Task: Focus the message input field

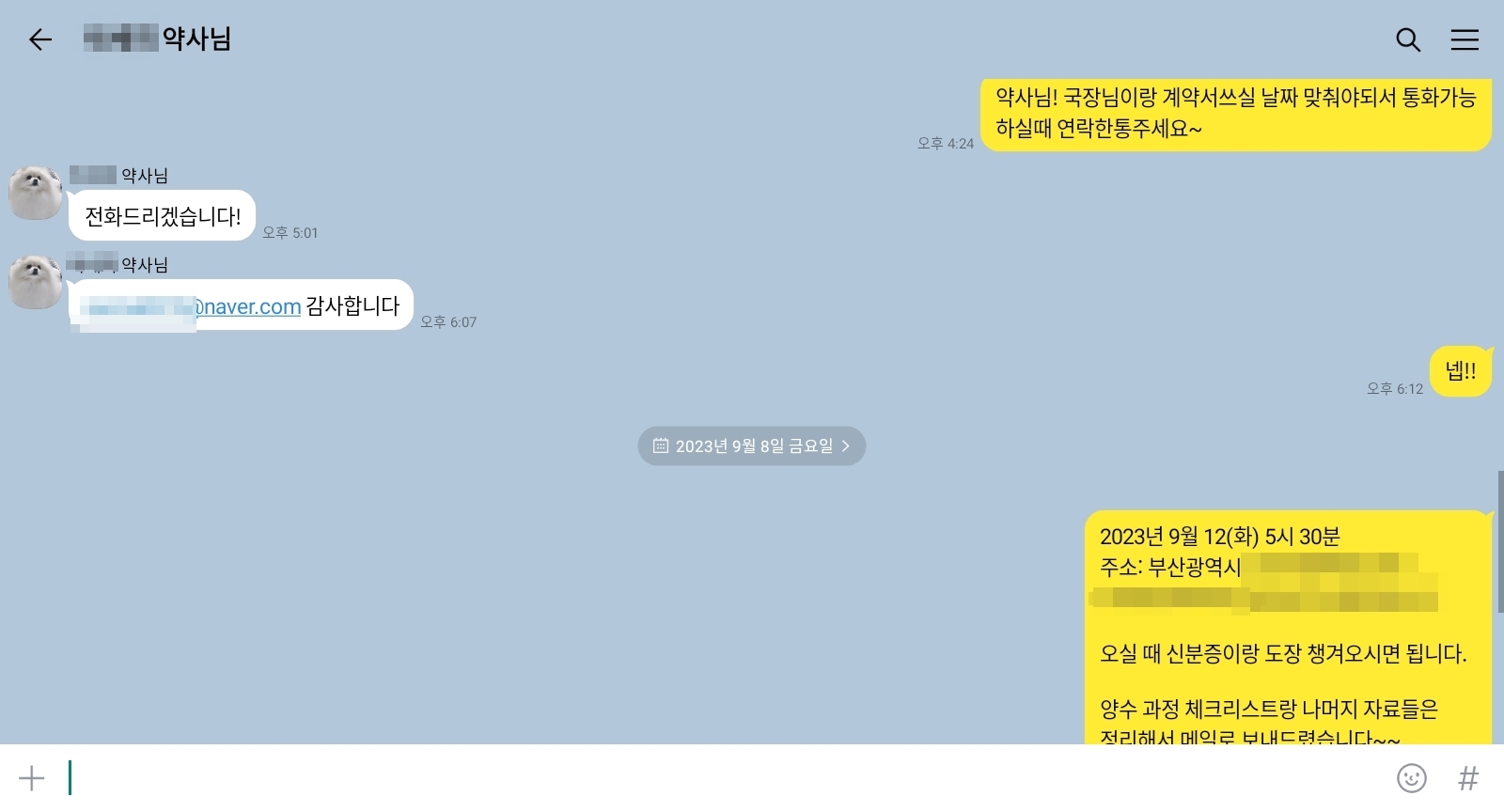Action: click(724, 778)
